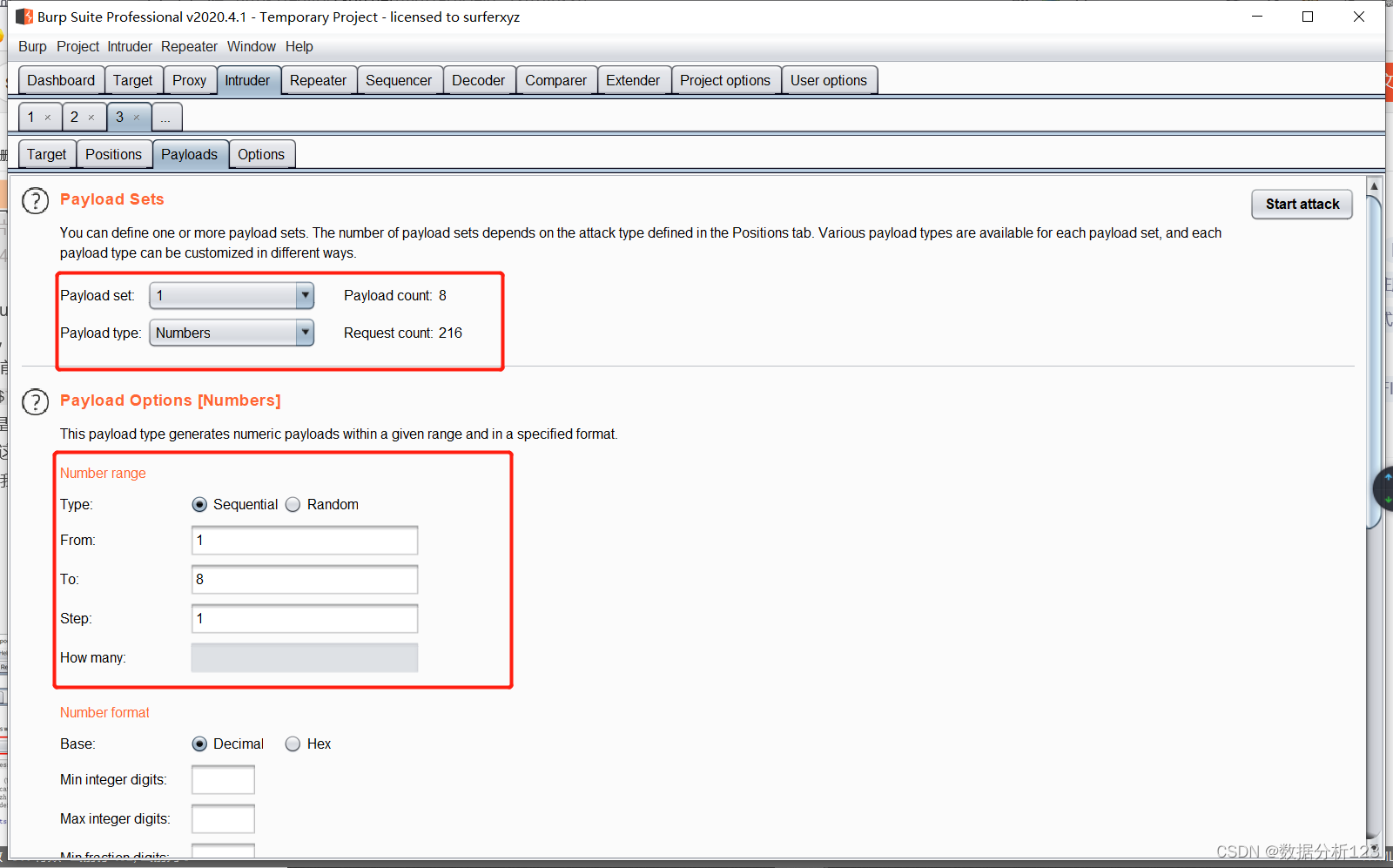The width and height of the screenshot is (1393, 868).
Task: Switch to the Sequencer tab
Action: tap(399, 81)
